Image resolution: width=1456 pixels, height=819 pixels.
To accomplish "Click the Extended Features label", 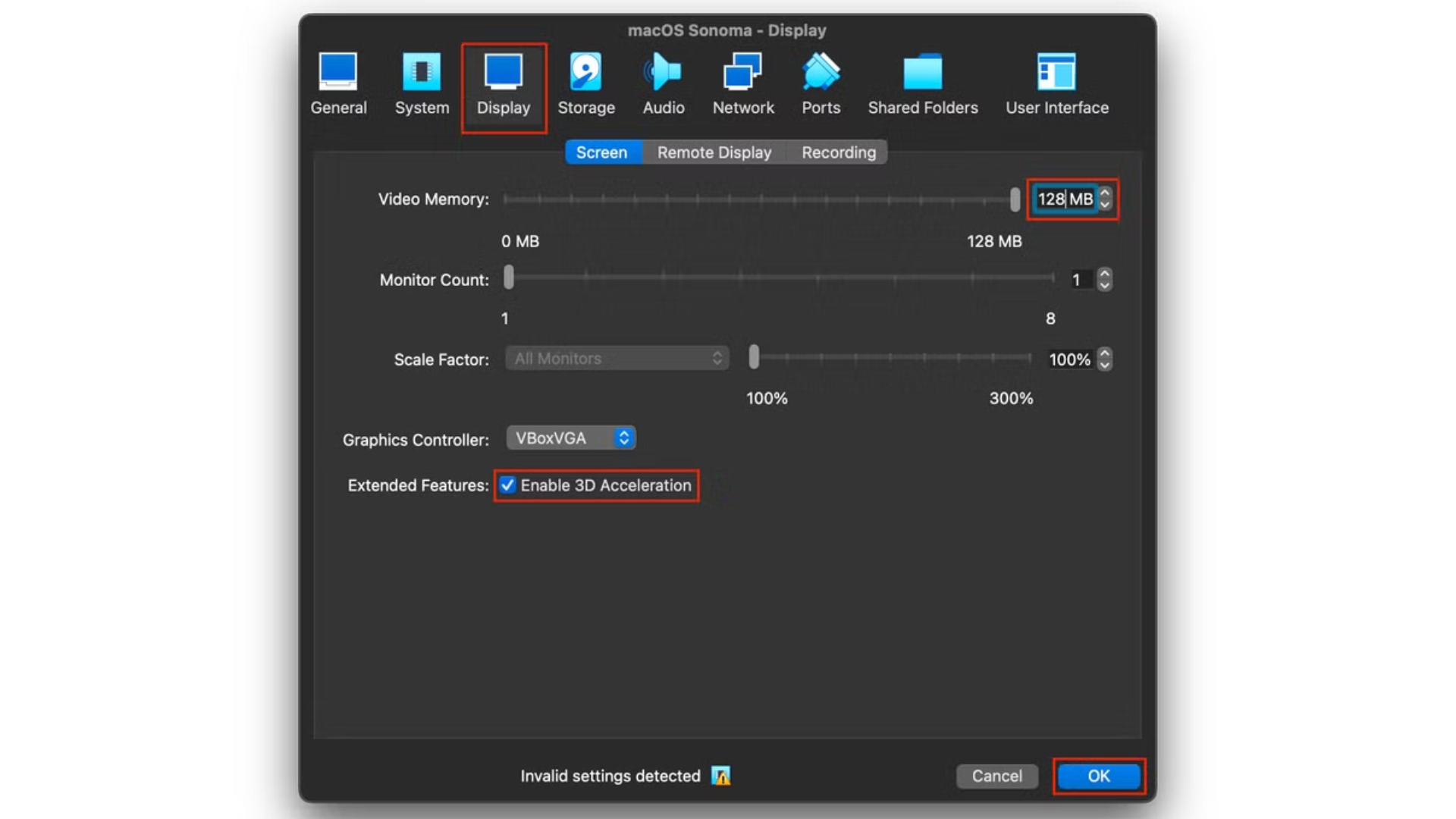I will pyautogui.click(x=418, y=485).
